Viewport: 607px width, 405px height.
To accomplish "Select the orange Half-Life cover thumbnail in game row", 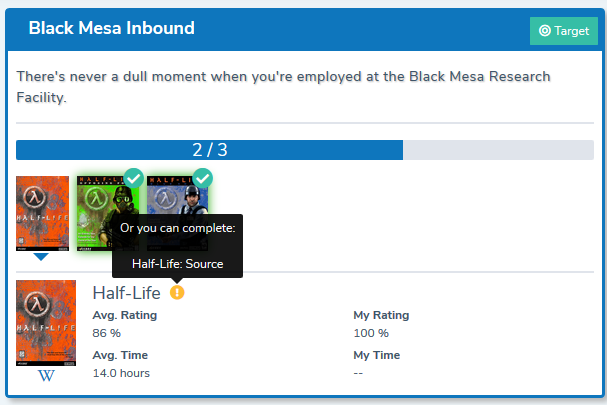I will click(43, 213).
